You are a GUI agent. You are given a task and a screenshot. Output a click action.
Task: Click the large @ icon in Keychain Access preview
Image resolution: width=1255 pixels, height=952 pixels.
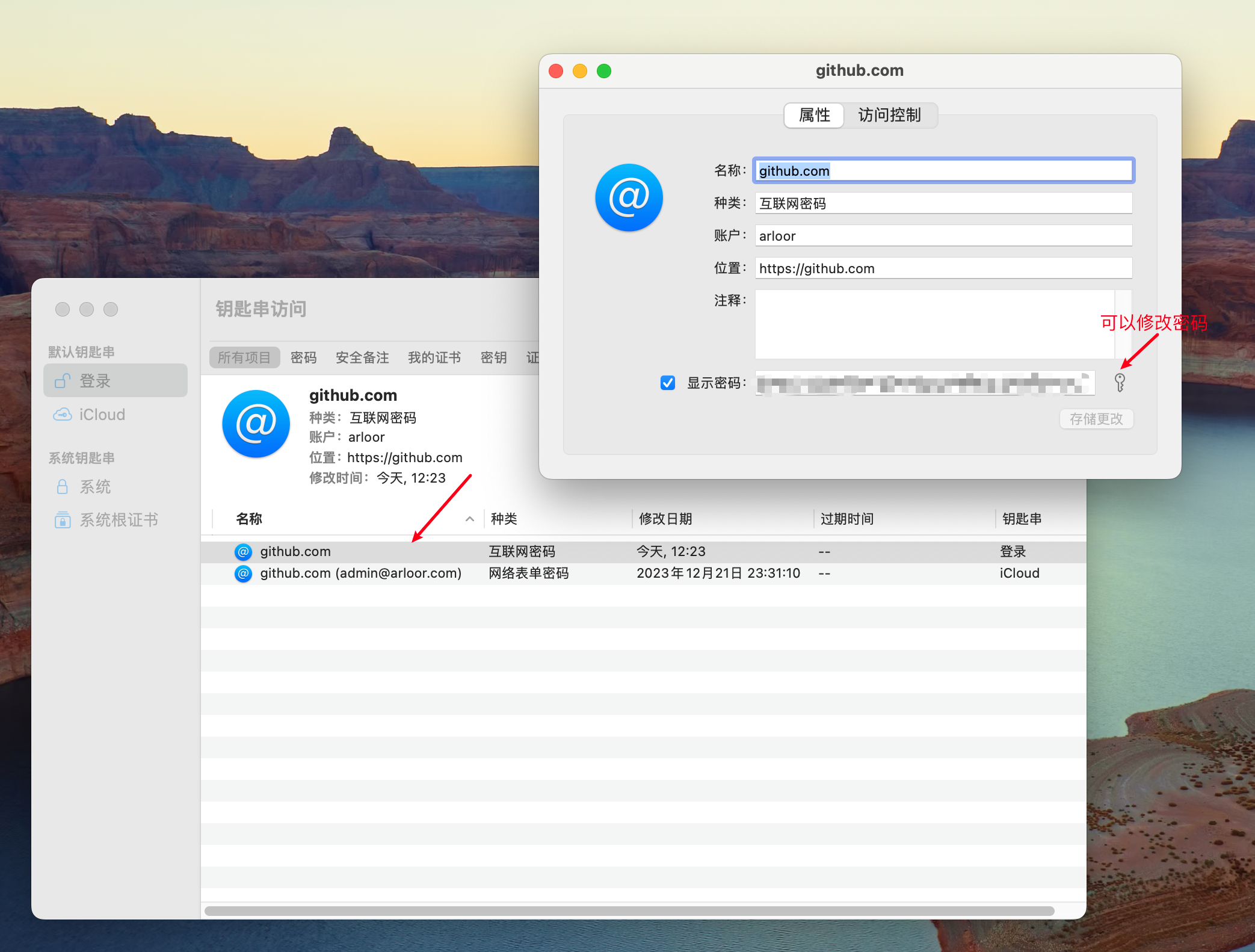256,424
